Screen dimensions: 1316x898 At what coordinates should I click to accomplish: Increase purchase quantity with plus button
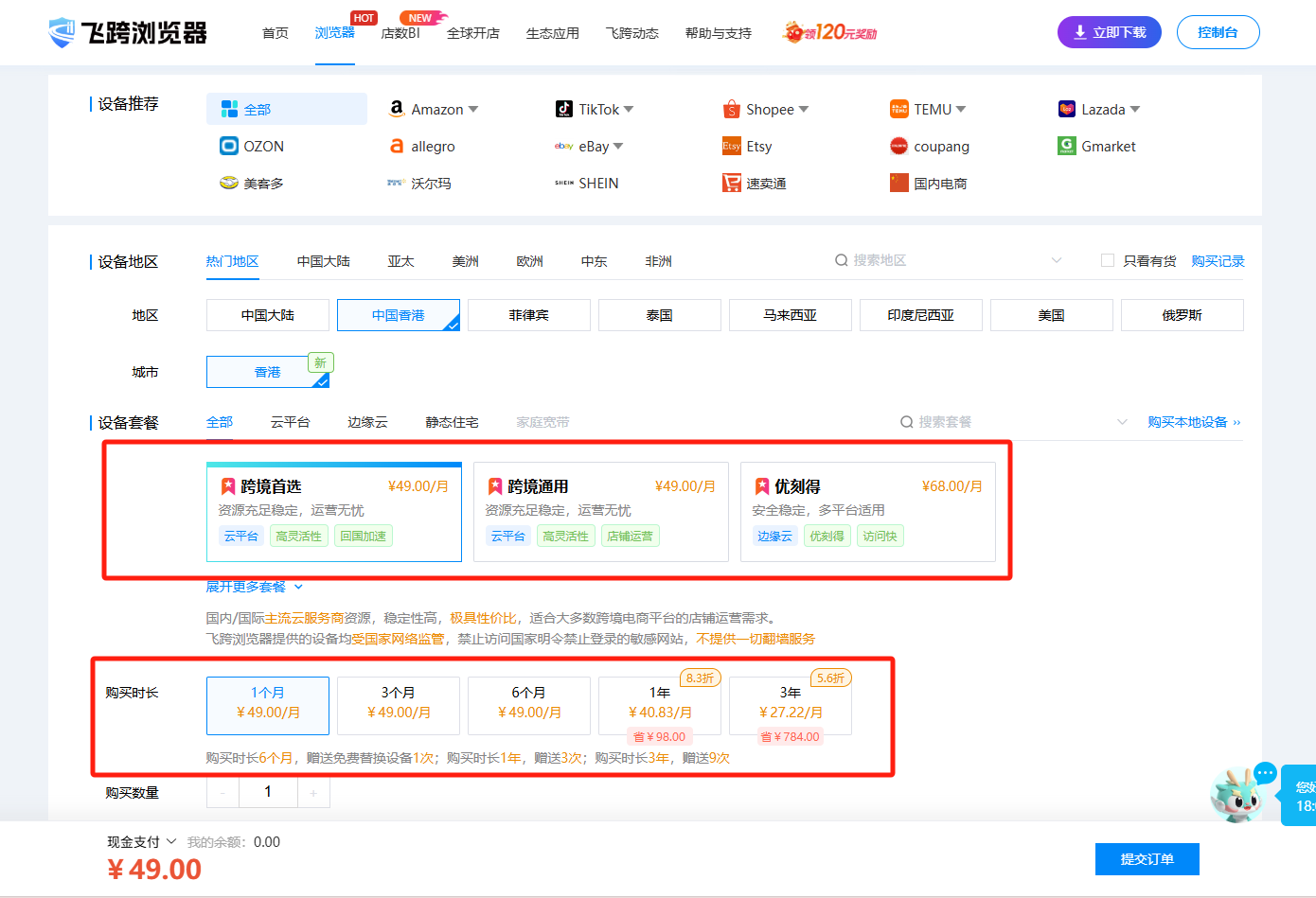tap(313, 793)
